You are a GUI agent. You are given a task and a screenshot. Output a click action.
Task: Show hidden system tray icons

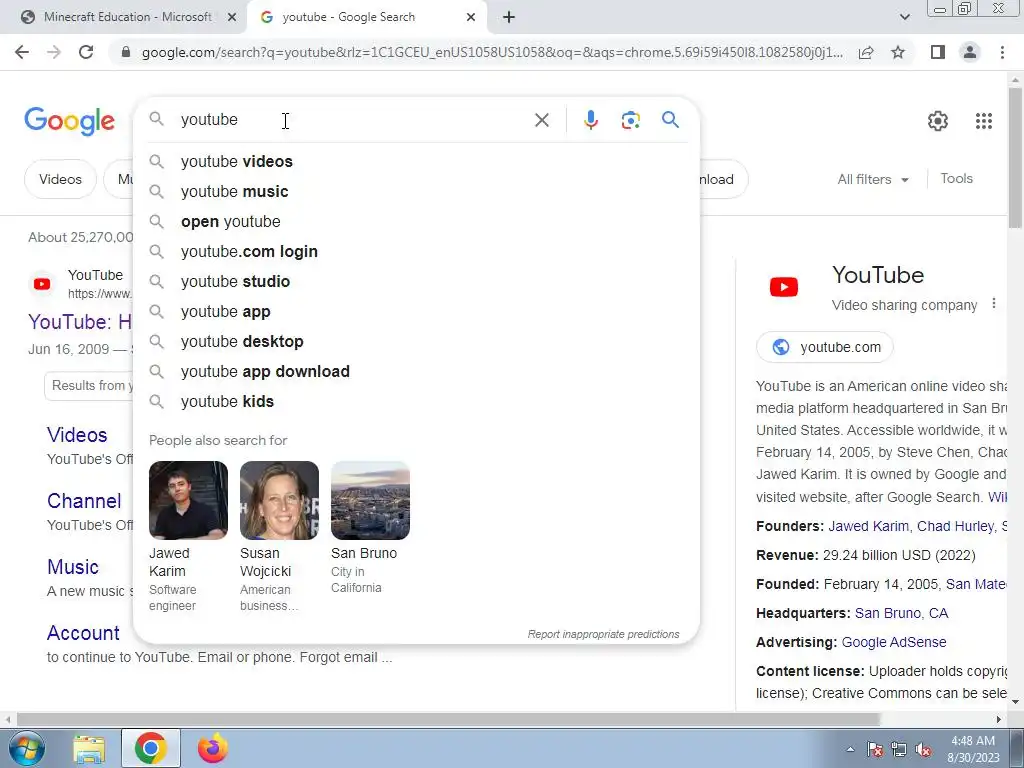coord(850,750)
